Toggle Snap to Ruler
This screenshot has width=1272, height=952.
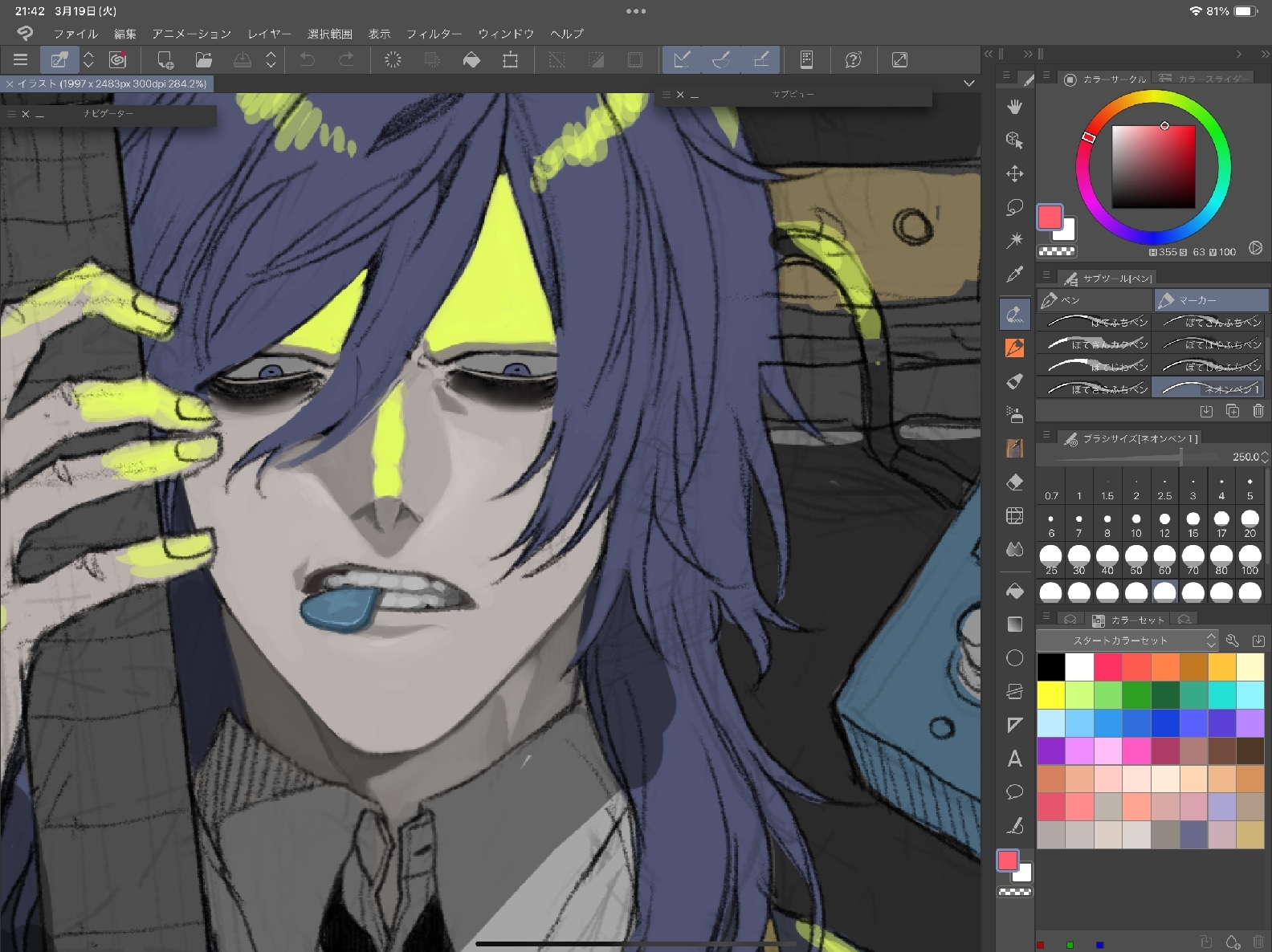coord(682,60)
